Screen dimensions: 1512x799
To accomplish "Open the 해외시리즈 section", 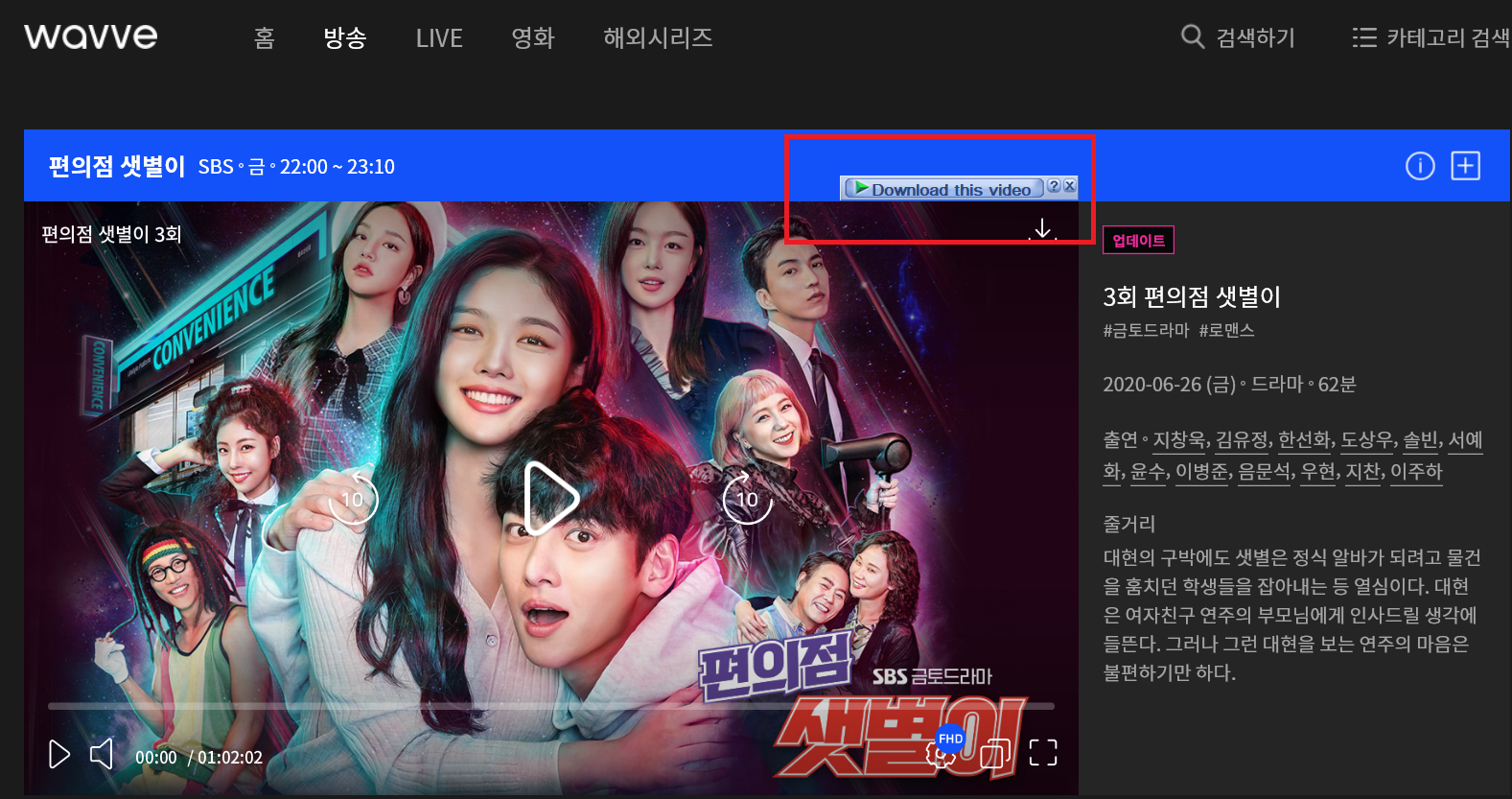I will (x=658, y=37).
